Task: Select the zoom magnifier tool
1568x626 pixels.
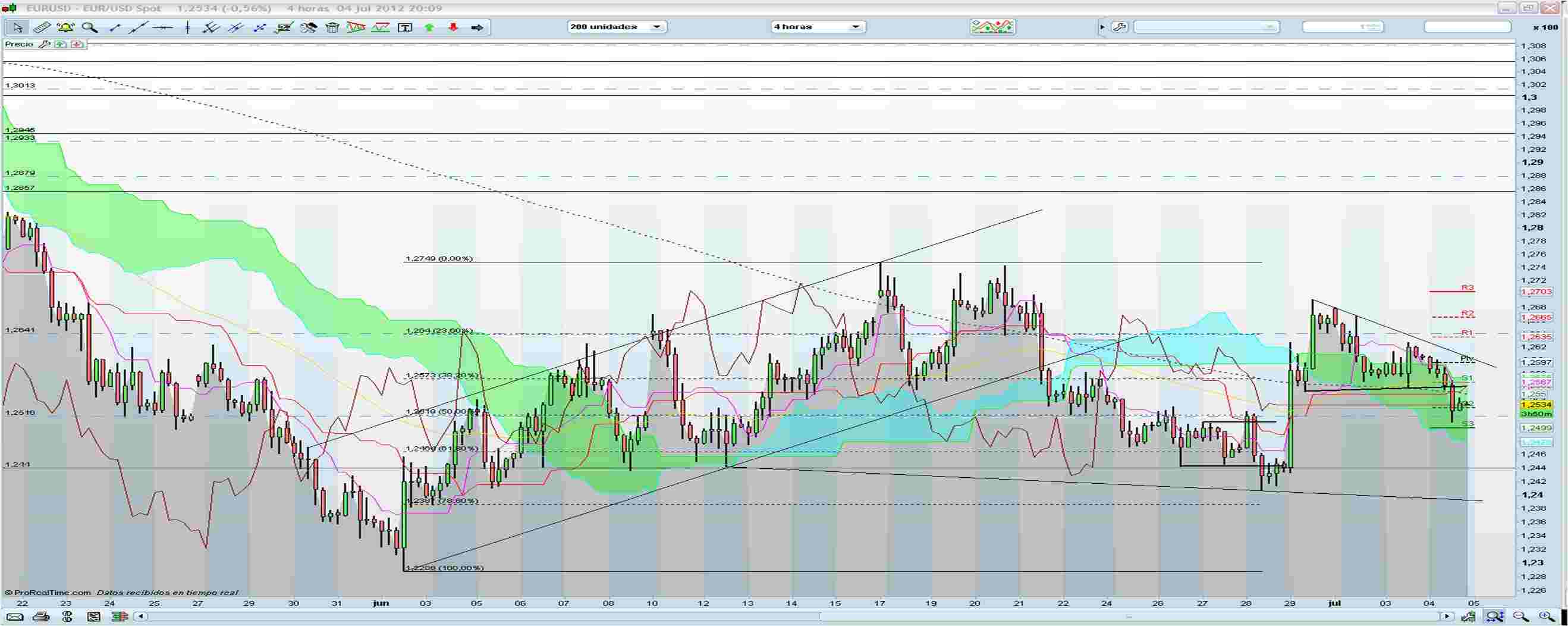Action: click(90, 27)
